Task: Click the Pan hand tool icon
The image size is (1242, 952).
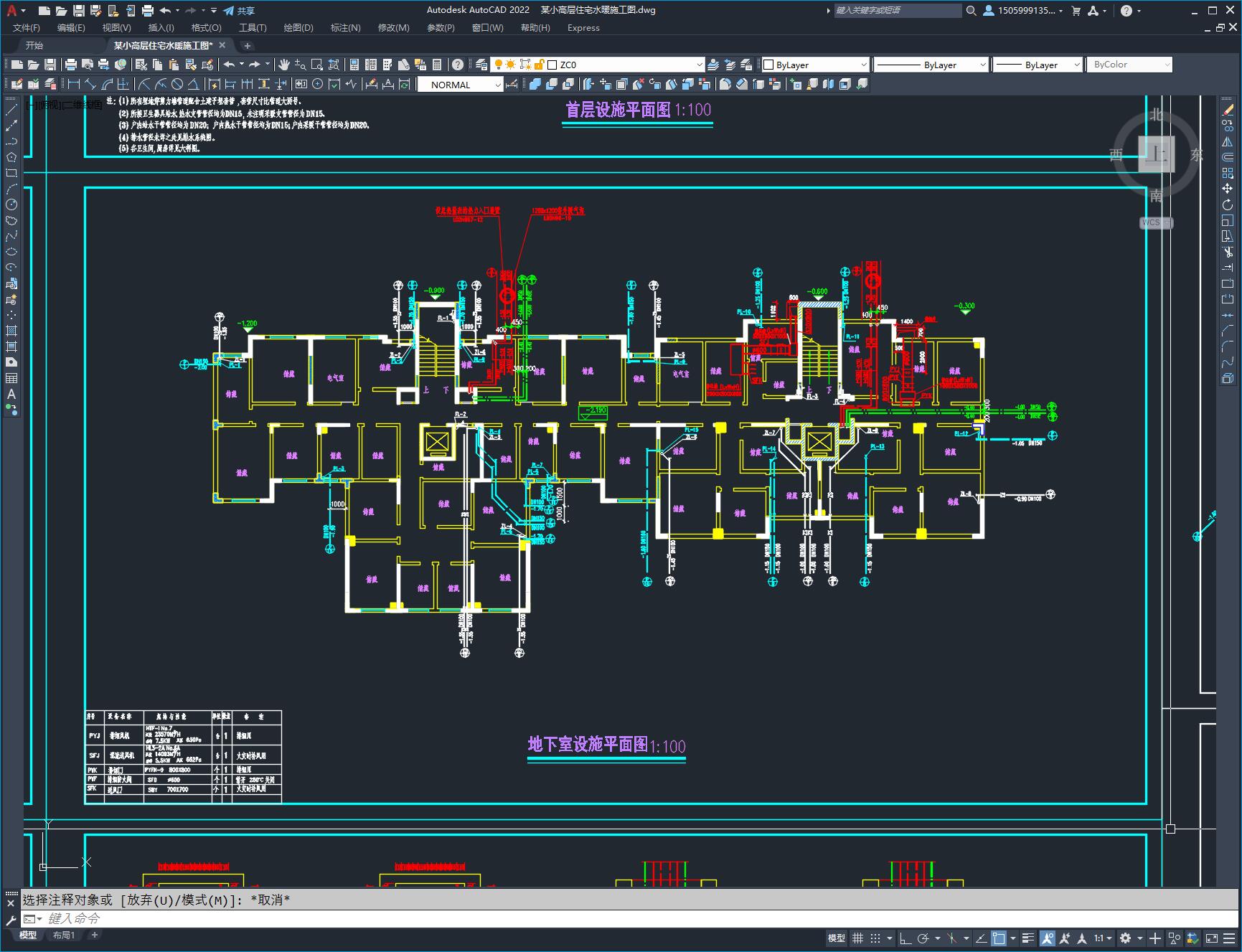Action: 284,65
